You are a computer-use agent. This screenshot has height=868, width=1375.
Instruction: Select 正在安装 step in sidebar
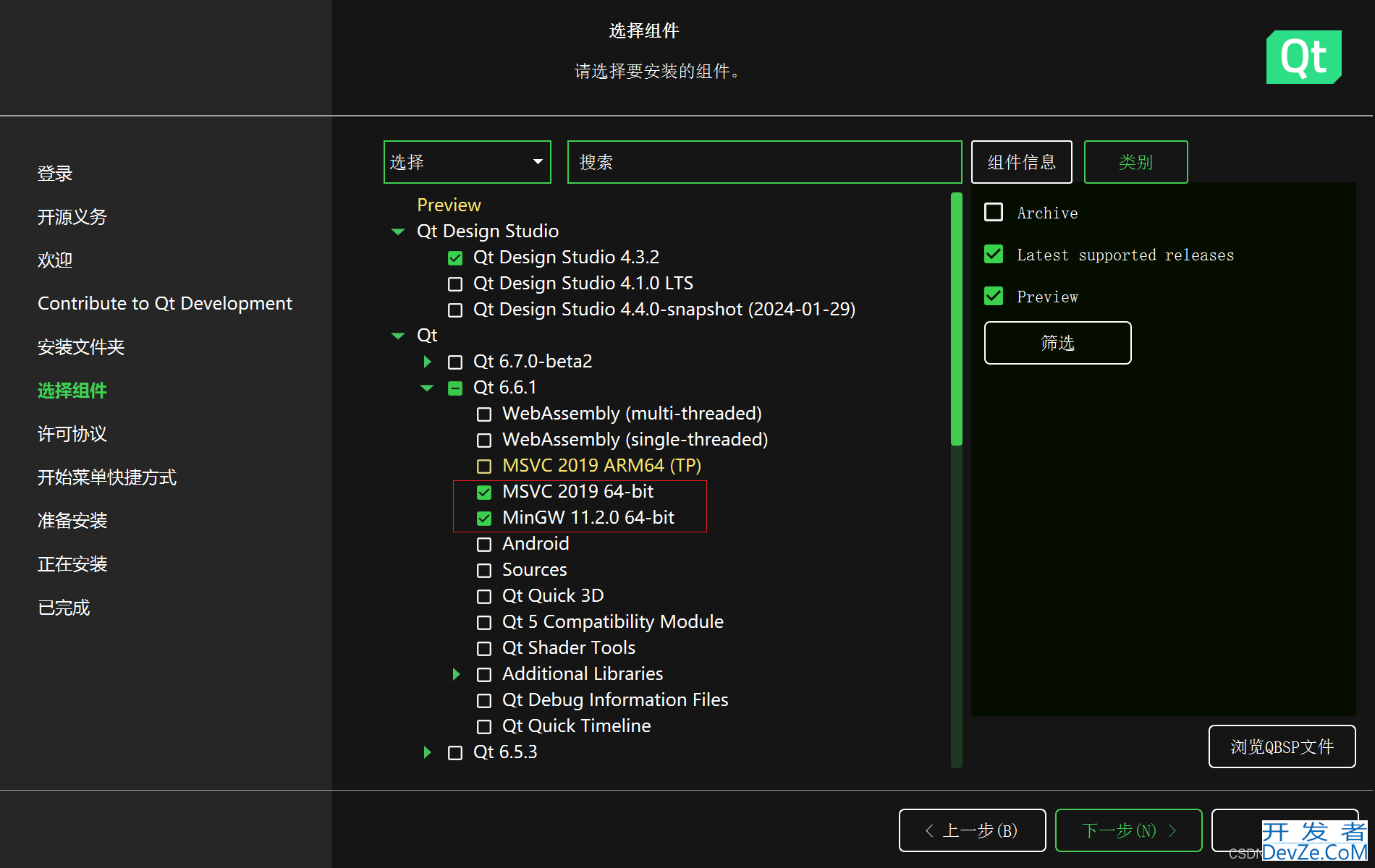[72, 564]
